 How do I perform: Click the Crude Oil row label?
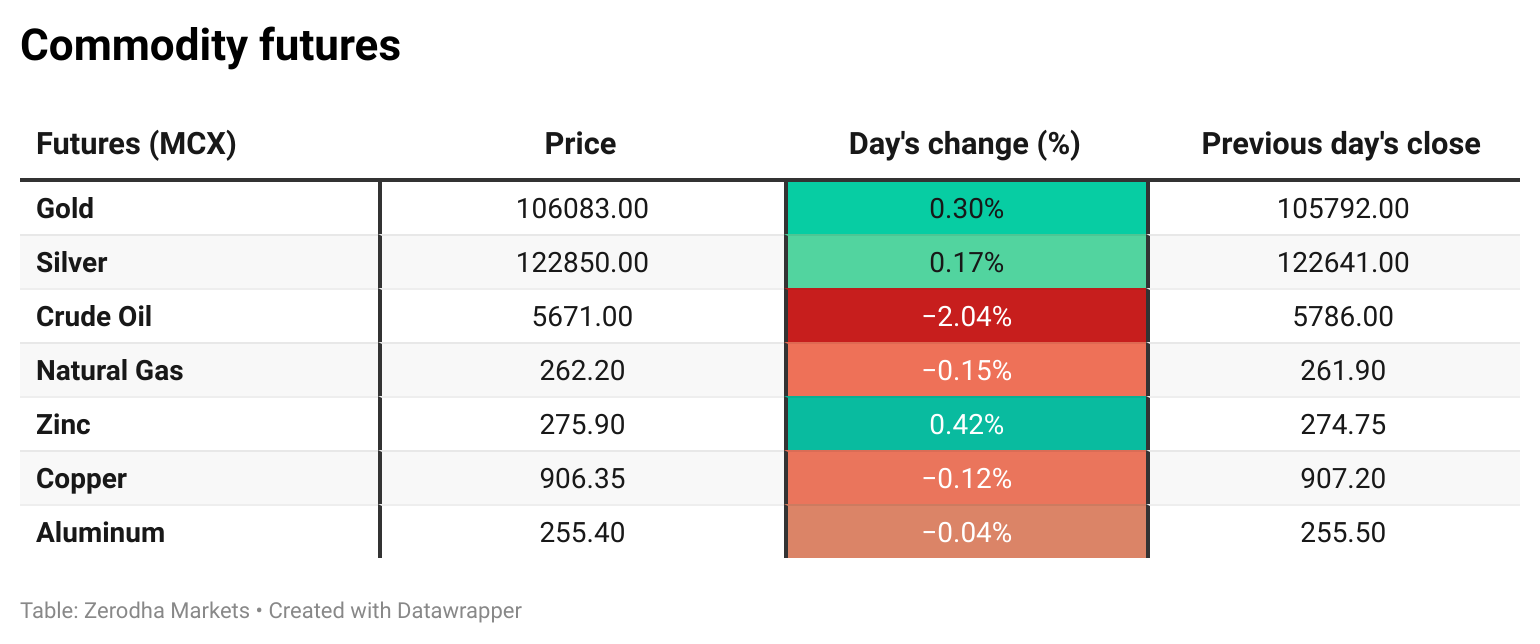pyautogui.click(x=94, y=317)
